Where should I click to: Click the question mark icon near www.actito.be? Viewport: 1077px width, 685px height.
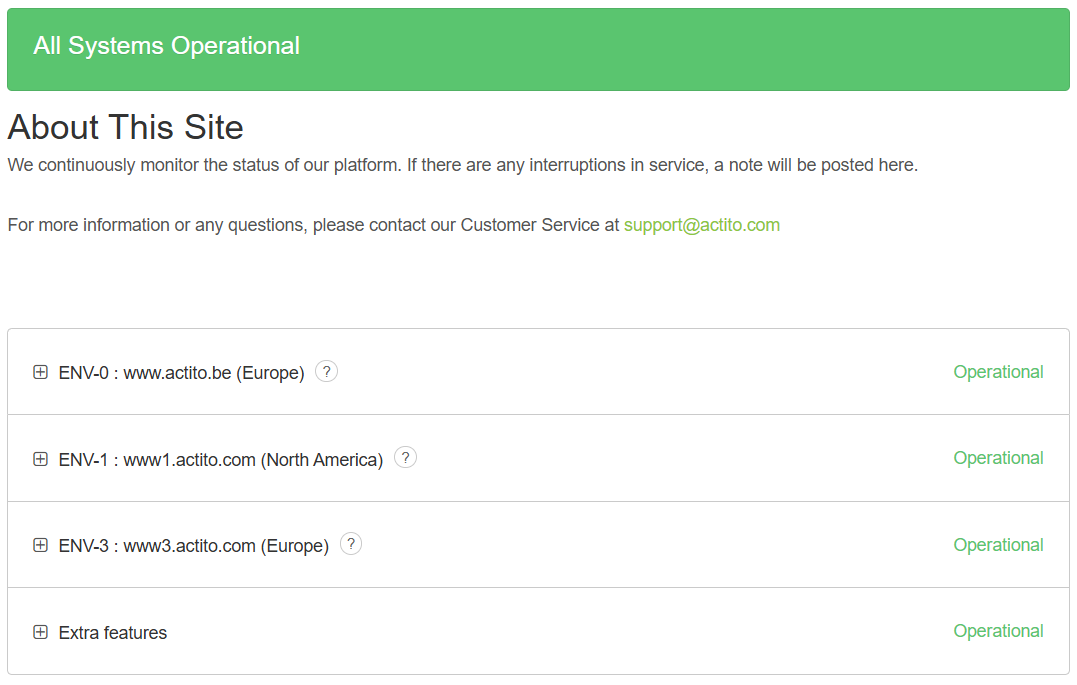[x=326, y=371]
